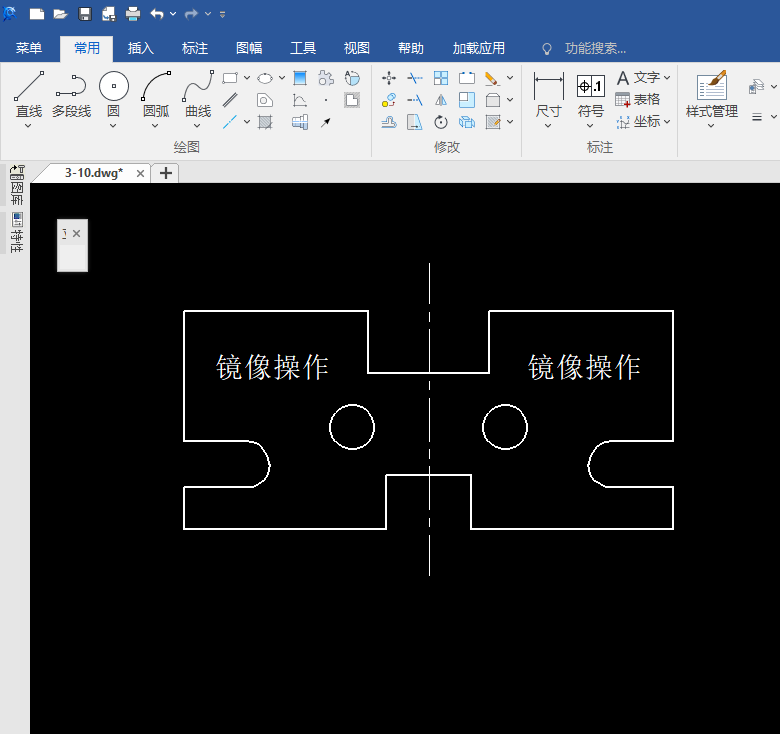The width and height of the screenshot is (780, 734).
Task: Open the array tool
Action: (x=441, y=78)
